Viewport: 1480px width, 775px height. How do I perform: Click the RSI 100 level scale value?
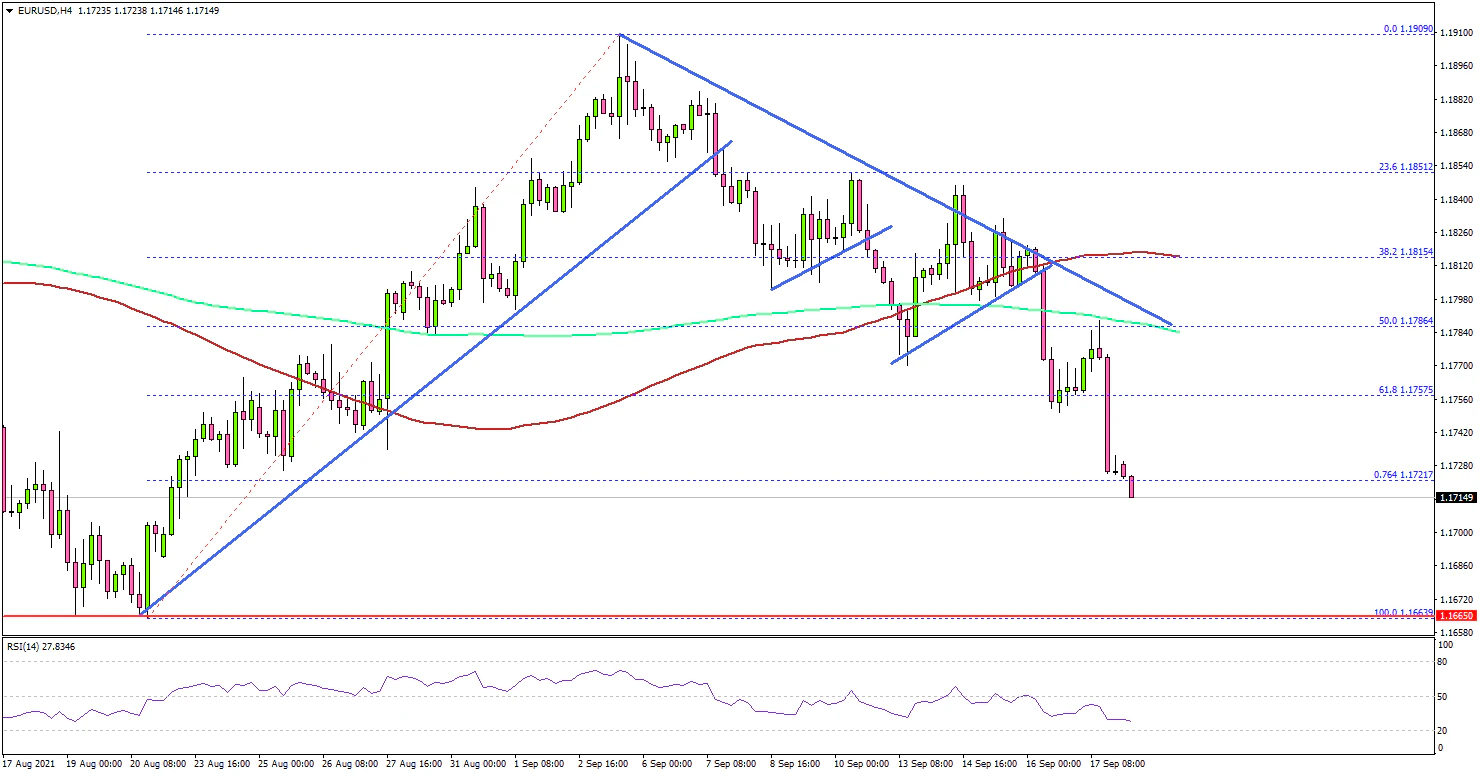1443,646
